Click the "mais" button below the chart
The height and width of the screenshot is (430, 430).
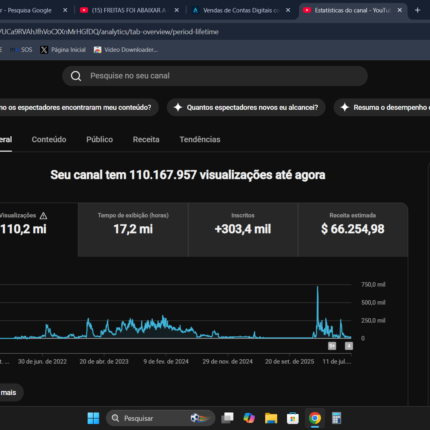click(10, 392)
